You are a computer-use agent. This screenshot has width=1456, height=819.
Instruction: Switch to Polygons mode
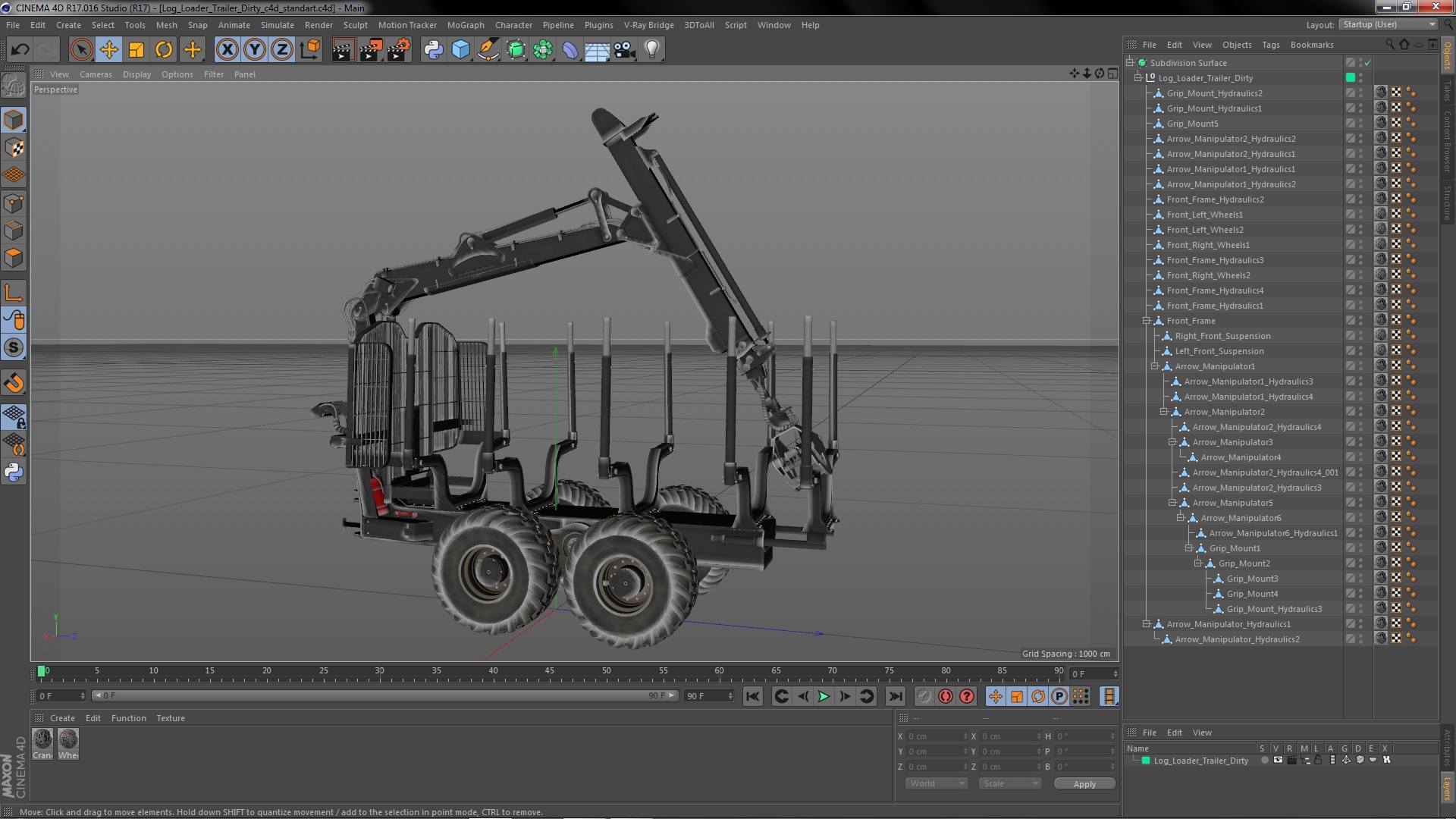pos(14,258)
